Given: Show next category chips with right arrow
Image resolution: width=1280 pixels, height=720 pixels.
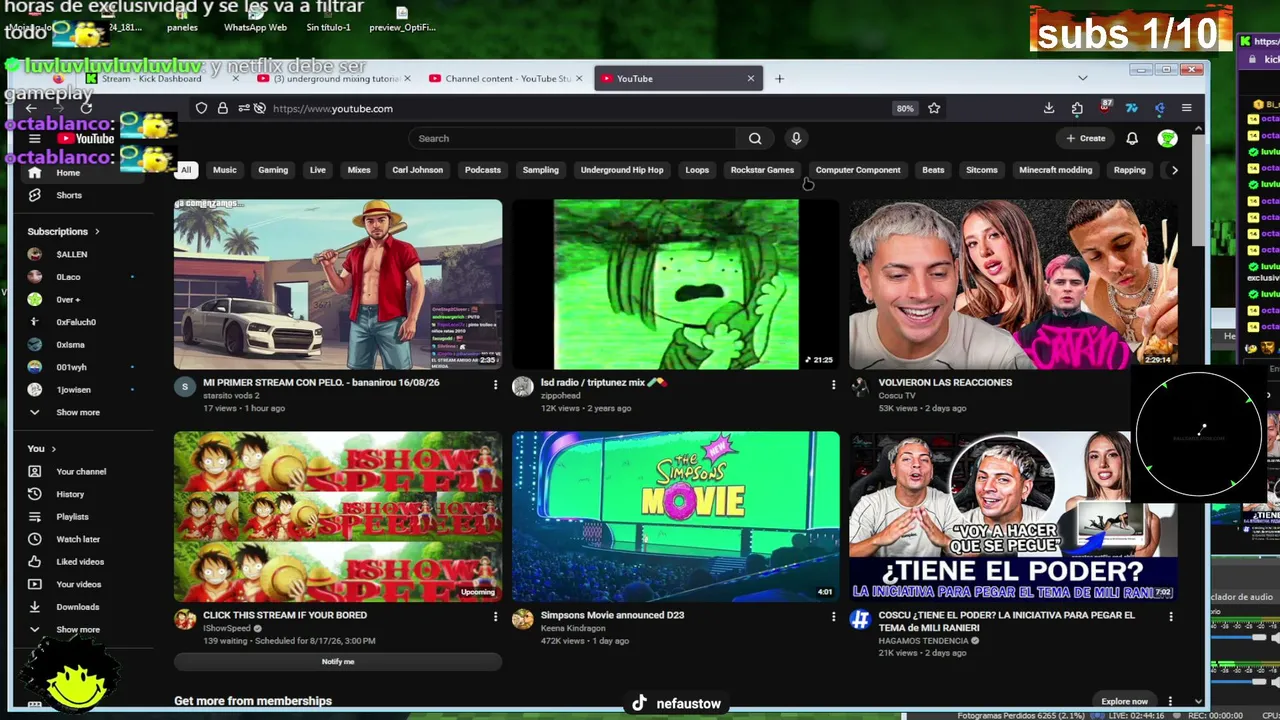Looking at the screenshot, I should point(1175,170).
